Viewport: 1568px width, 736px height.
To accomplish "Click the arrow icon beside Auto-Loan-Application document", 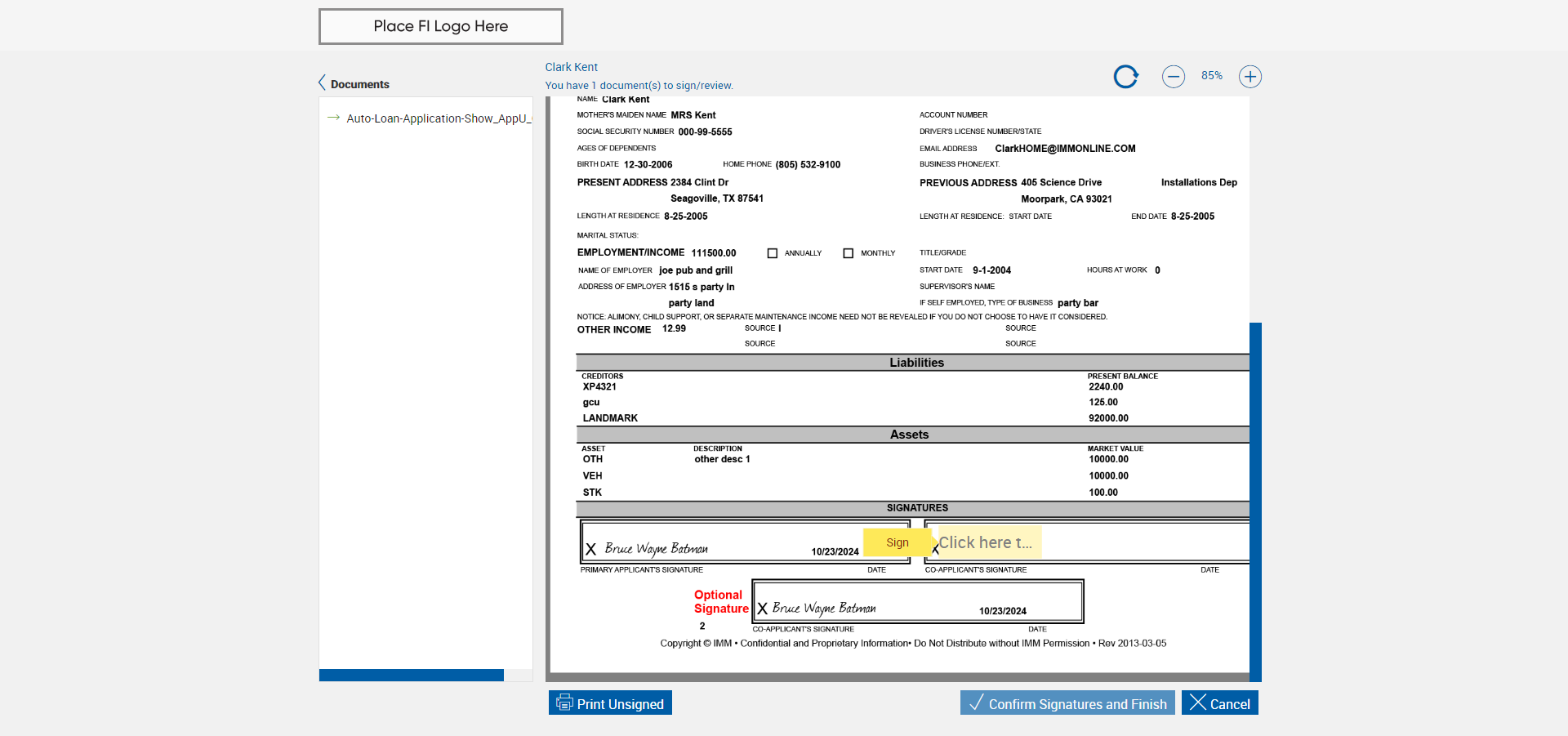I will tap(333, 118).
